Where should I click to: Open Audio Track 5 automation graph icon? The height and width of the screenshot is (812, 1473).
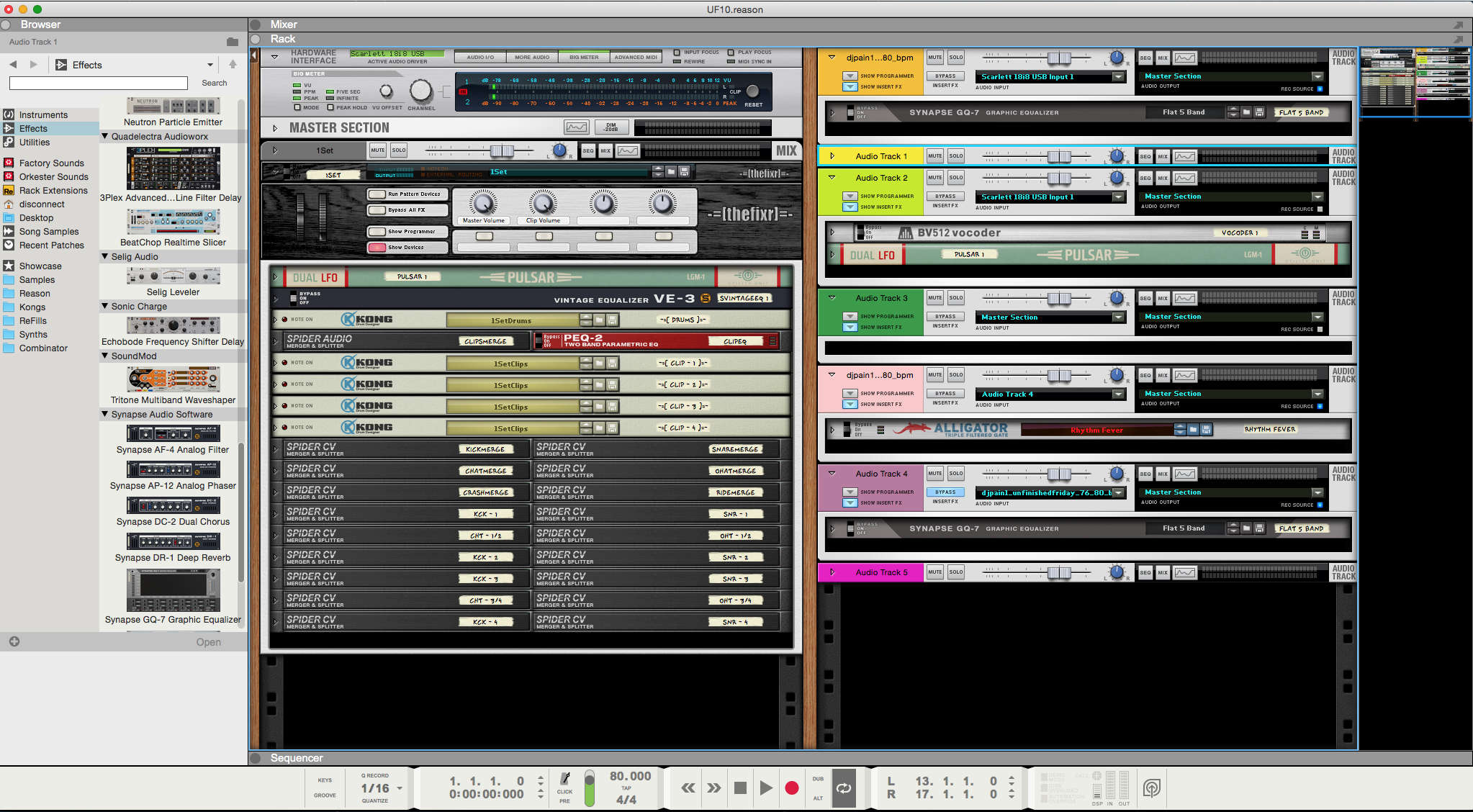(1185, 573)
